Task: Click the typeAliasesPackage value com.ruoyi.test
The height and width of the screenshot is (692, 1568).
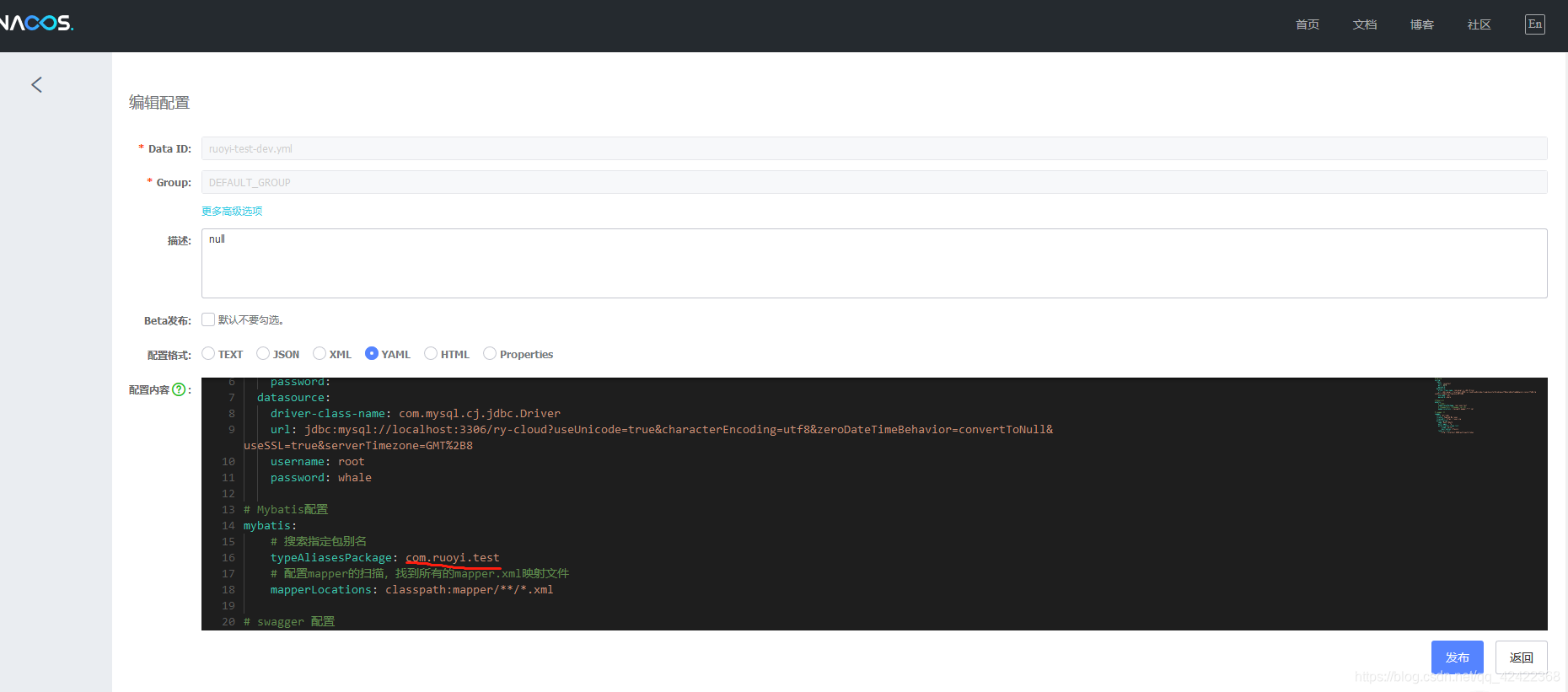Action: (x=453, y=558)
